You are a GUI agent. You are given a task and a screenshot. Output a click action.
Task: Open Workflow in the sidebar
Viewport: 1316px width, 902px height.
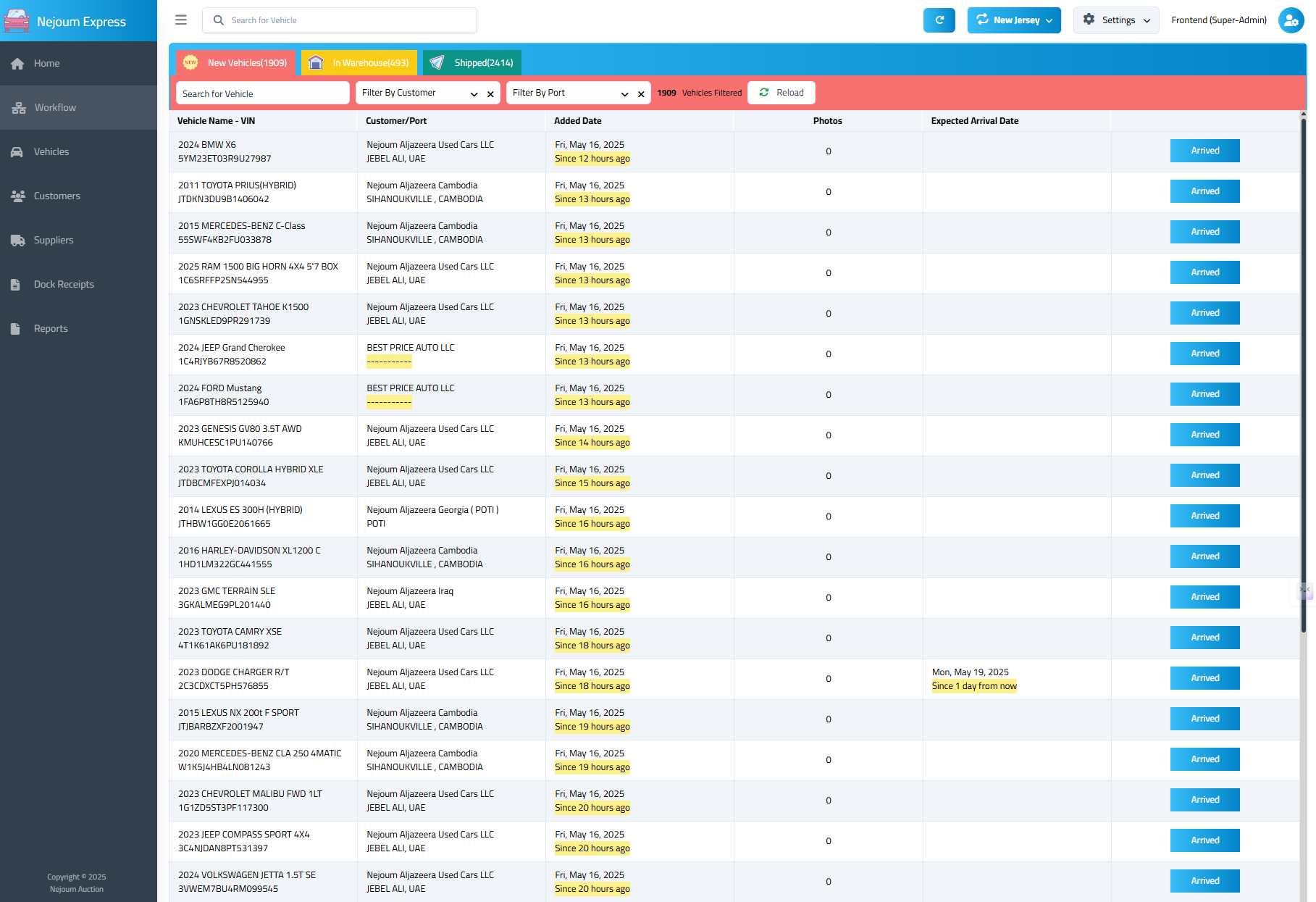click(78, 108)
